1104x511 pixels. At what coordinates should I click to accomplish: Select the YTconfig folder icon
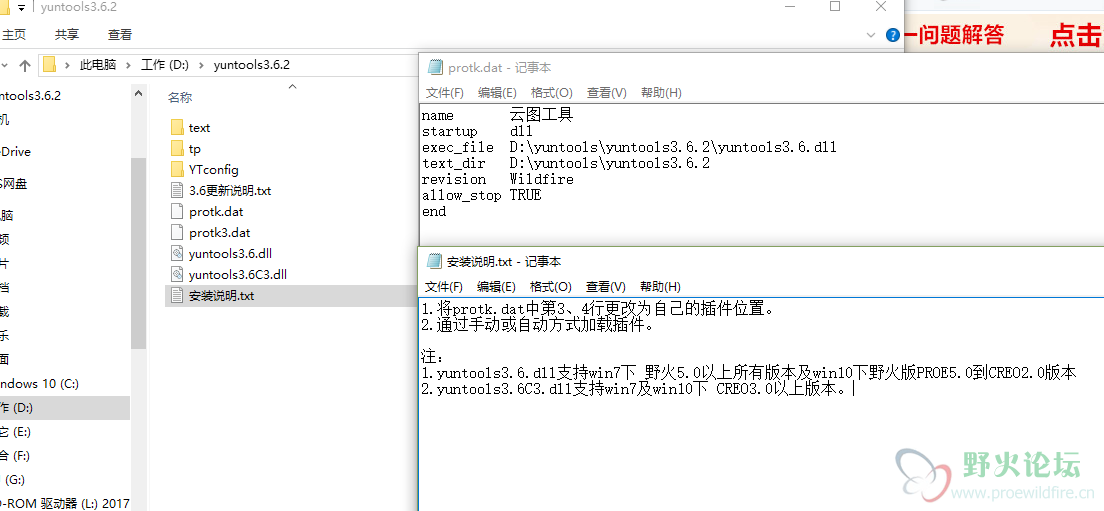pos(177,170)
